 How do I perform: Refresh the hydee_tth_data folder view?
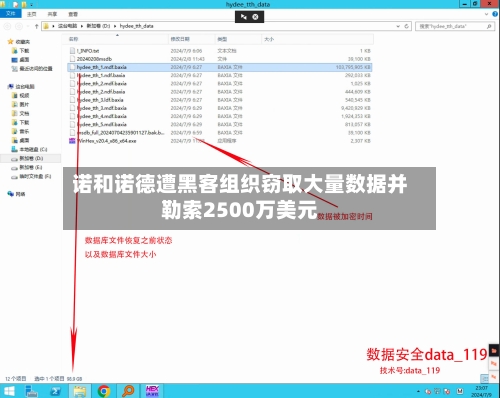click(406, 26)
